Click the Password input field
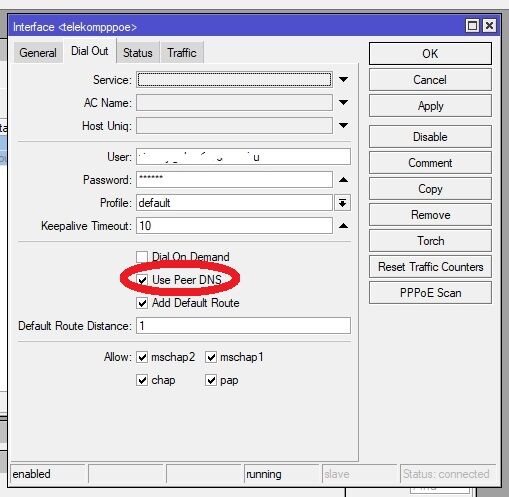The height and width of the screenshot is (497, 509). (x=234, y=180)
